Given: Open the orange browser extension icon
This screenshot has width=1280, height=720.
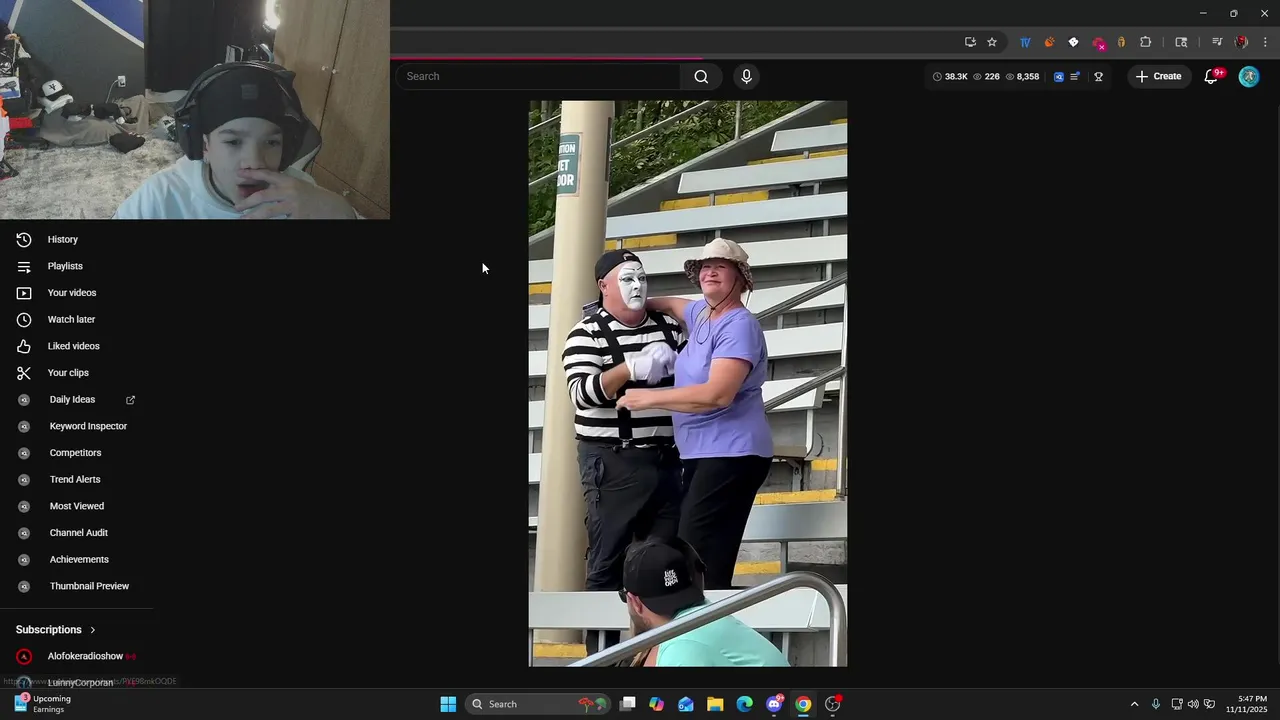Looking at the screenshot, I should (x=1049, y=42).
